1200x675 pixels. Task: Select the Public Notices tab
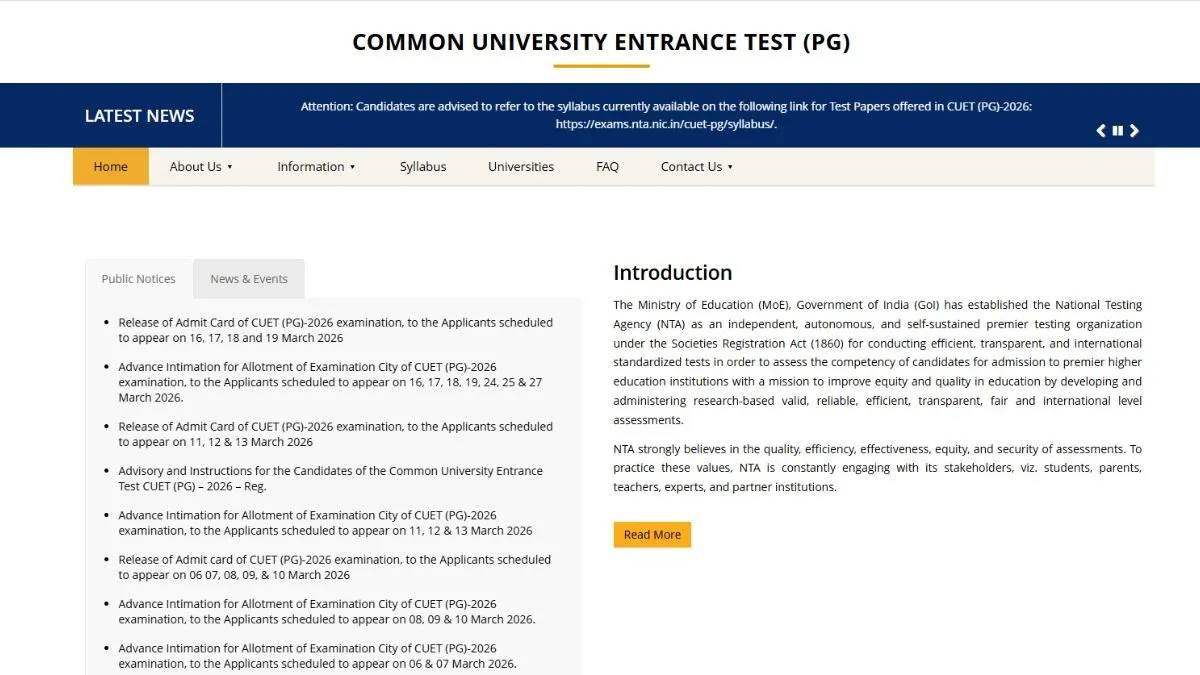tap(139, 279)
